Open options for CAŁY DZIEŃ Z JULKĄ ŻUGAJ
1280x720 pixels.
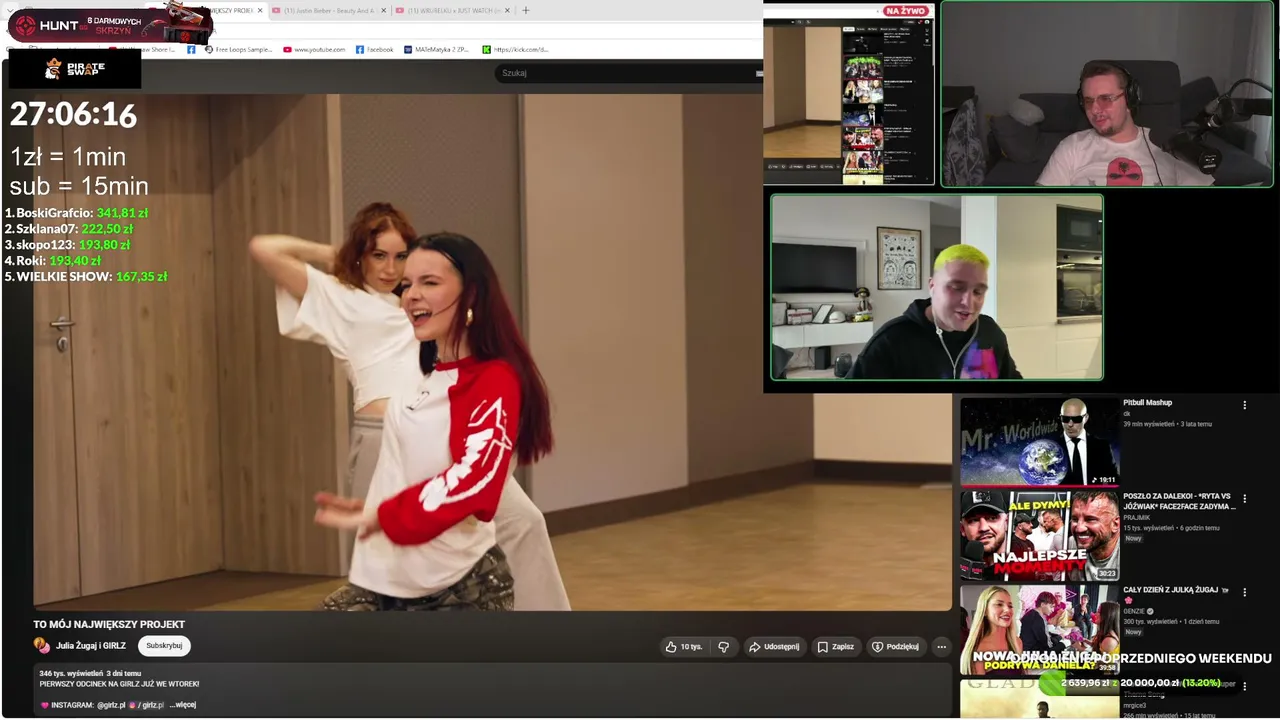pyautogui.click(x=1245, y=592)
